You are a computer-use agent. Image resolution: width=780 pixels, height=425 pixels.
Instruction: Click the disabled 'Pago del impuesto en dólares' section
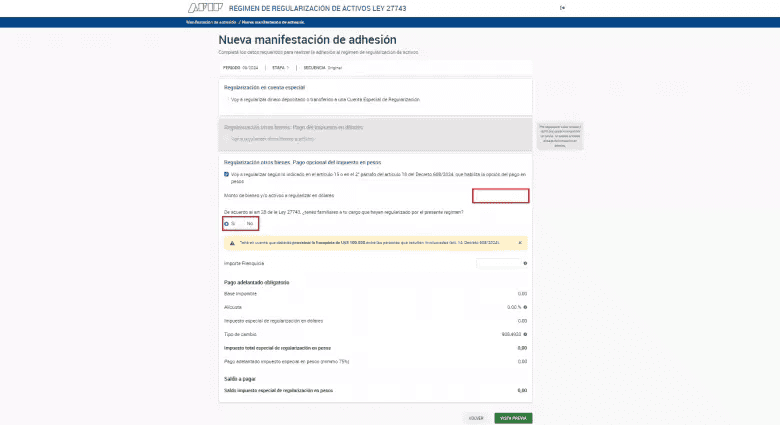pyautogui.click(x=375, y=133)
